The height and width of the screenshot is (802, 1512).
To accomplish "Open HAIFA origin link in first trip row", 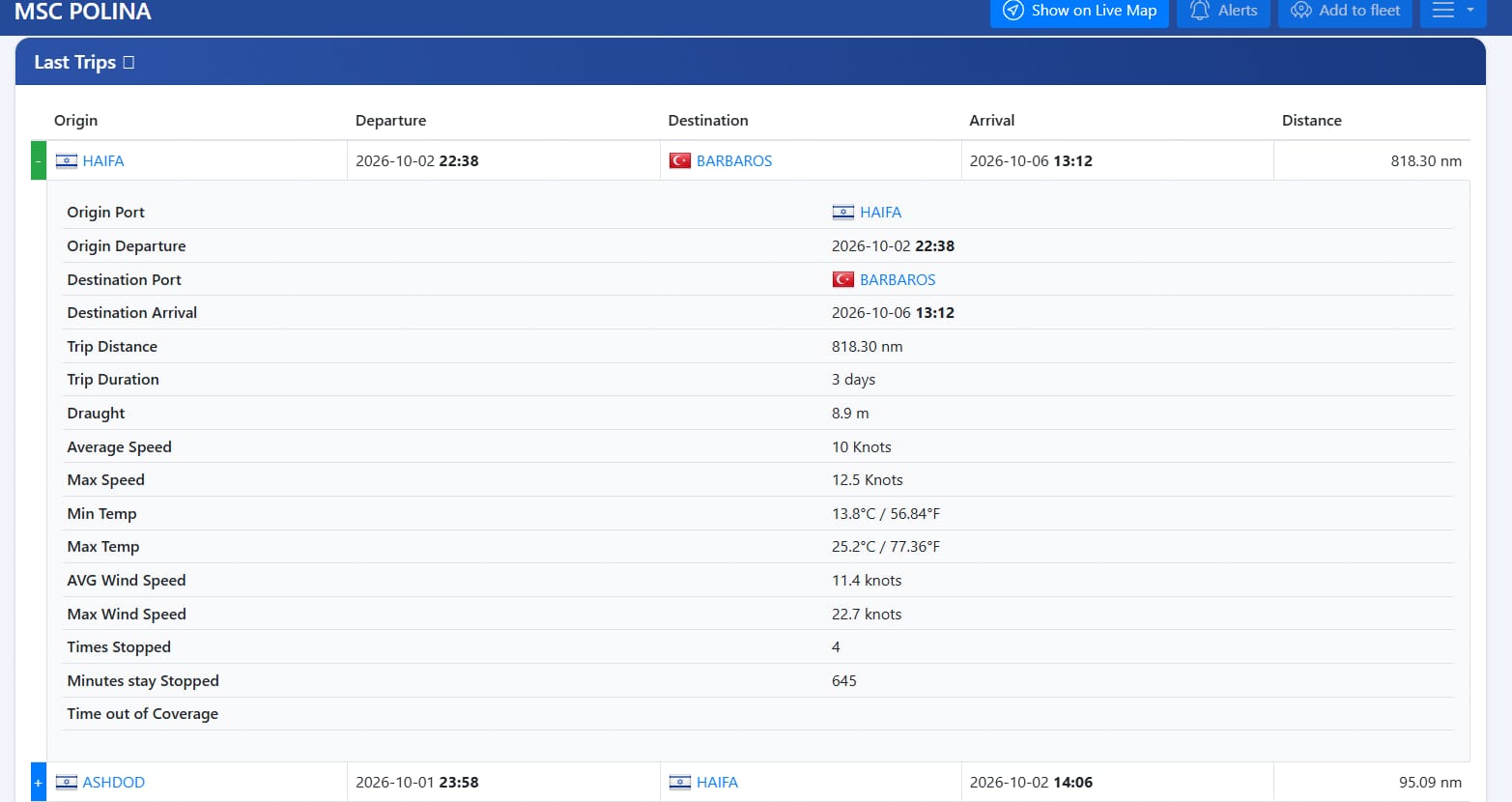I will tap(103, 161).
